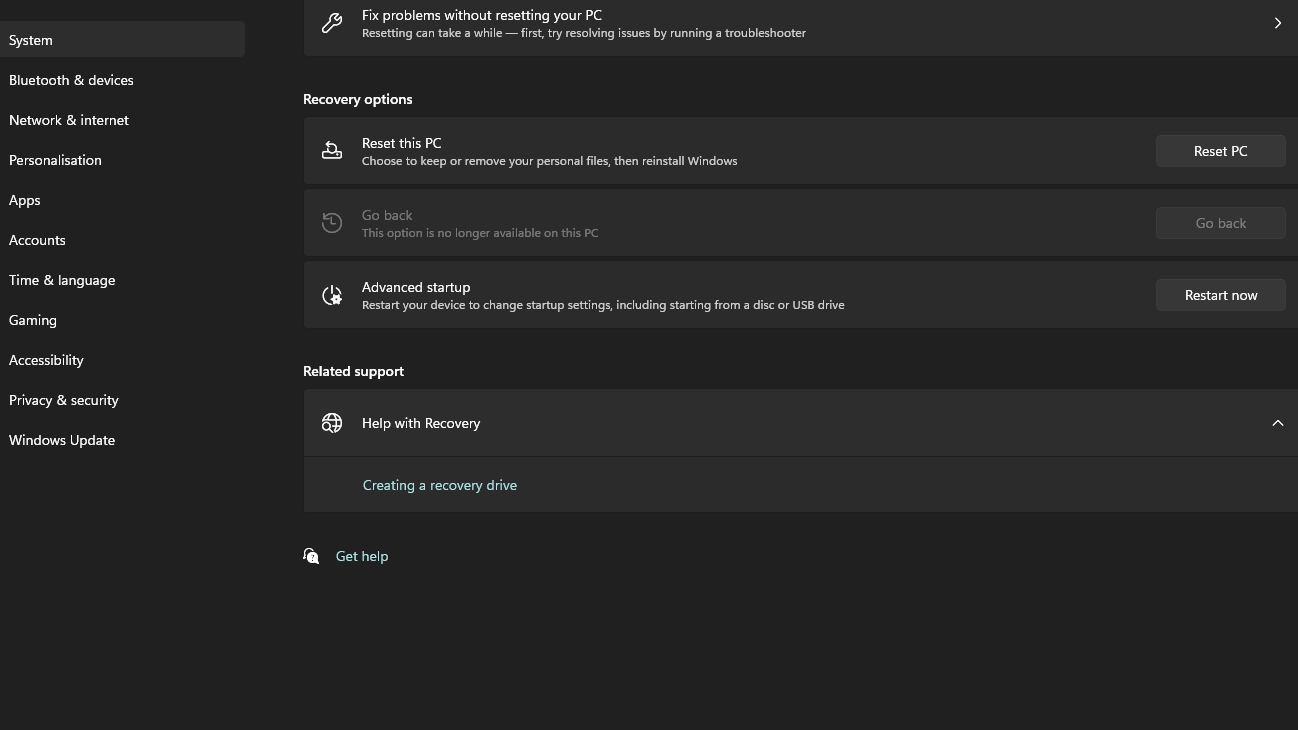The width and height of the screenshot is (1298, 730).
Task: Click the wrench troubleshooter icon
Action: (332, 23)
